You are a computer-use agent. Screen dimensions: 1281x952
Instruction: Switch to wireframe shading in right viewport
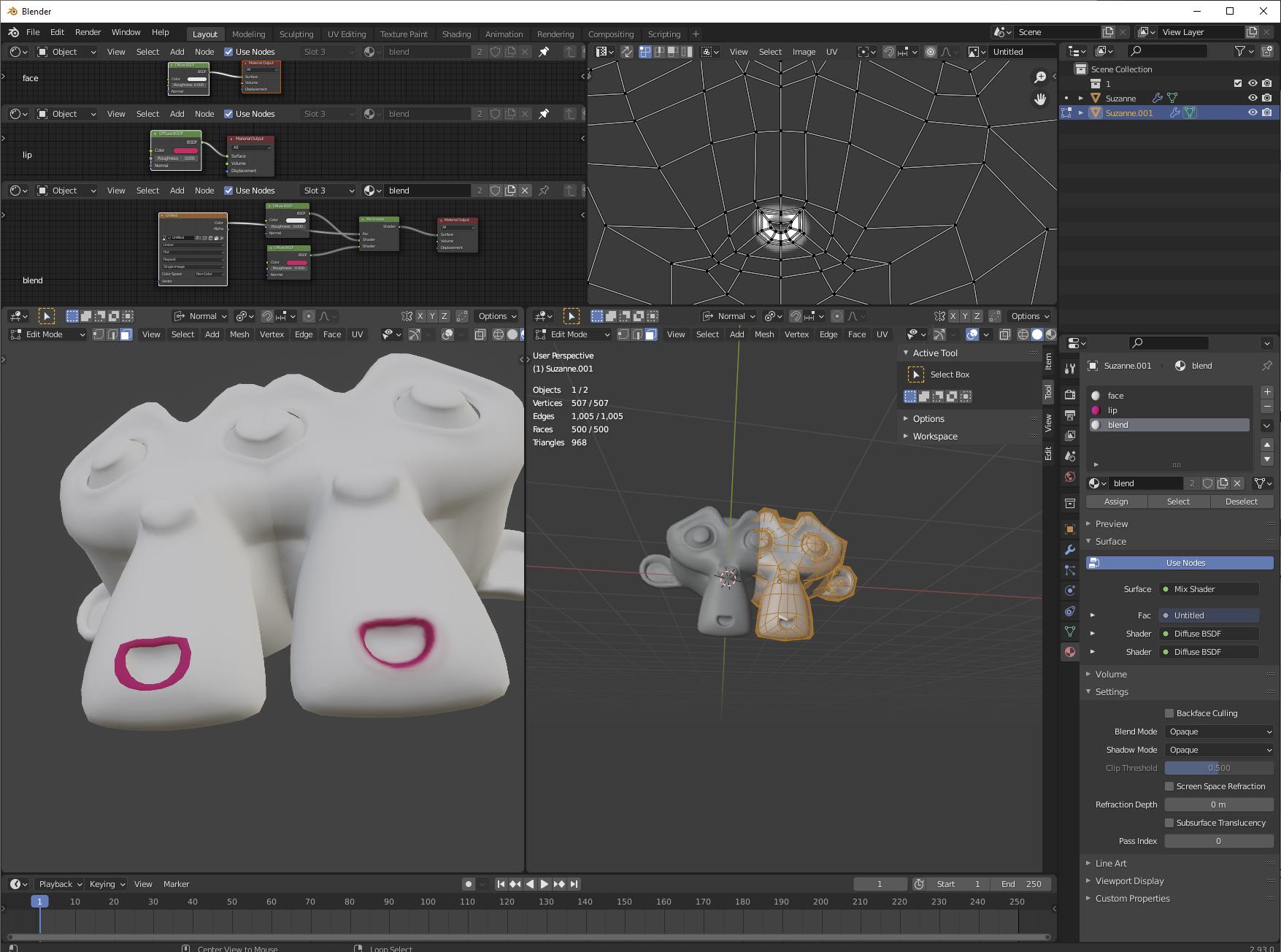[1023, 334]
